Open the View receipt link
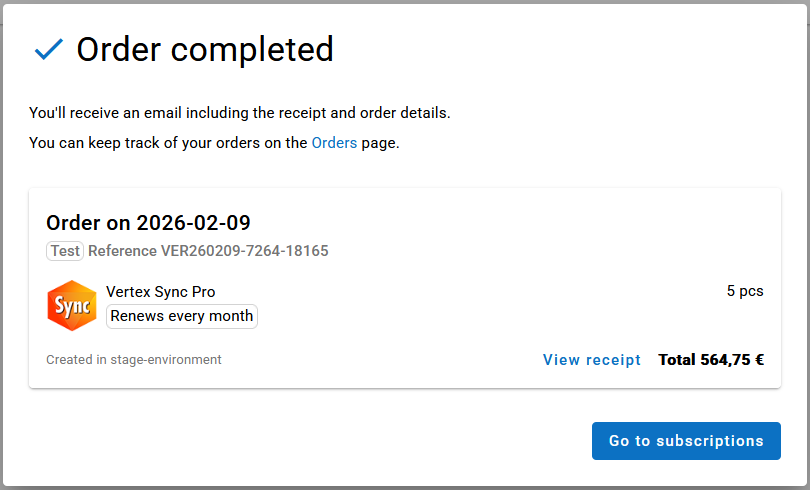Screen dimensions: 810x490 click(592, 360)
